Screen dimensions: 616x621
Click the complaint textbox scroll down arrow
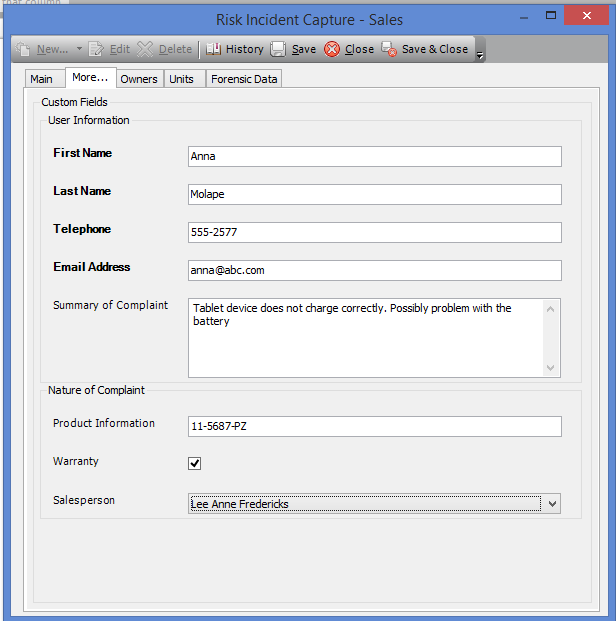pyautogui.click(x=551, y=368)
